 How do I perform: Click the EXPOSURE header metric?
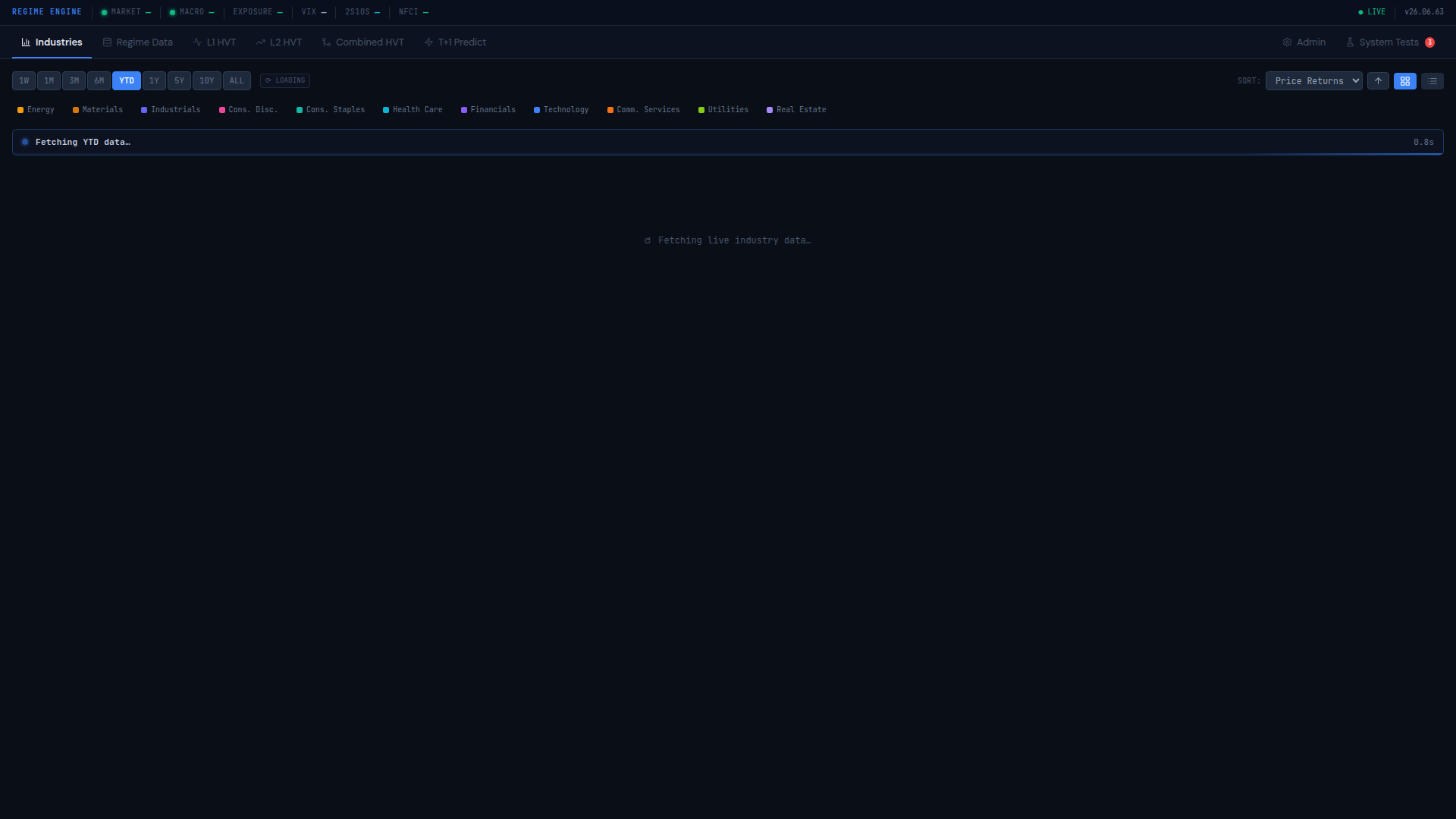[258, 12]
